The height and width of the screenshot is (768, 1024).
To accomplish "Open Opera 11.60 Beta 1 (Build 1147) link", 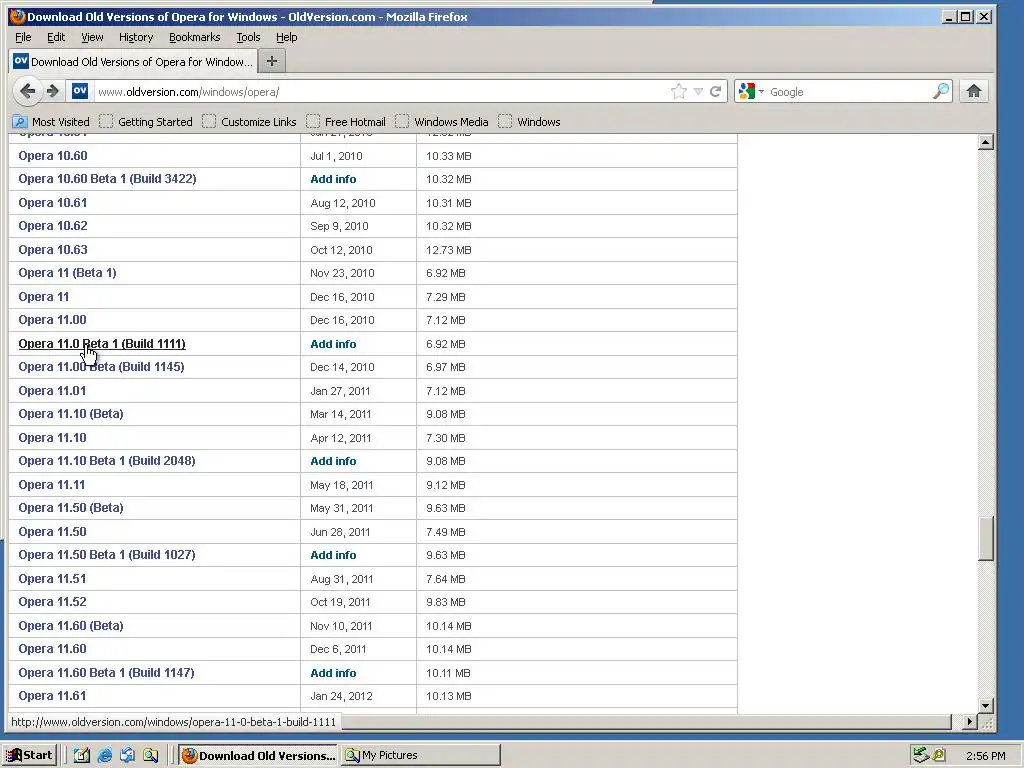I will point(106,673).
